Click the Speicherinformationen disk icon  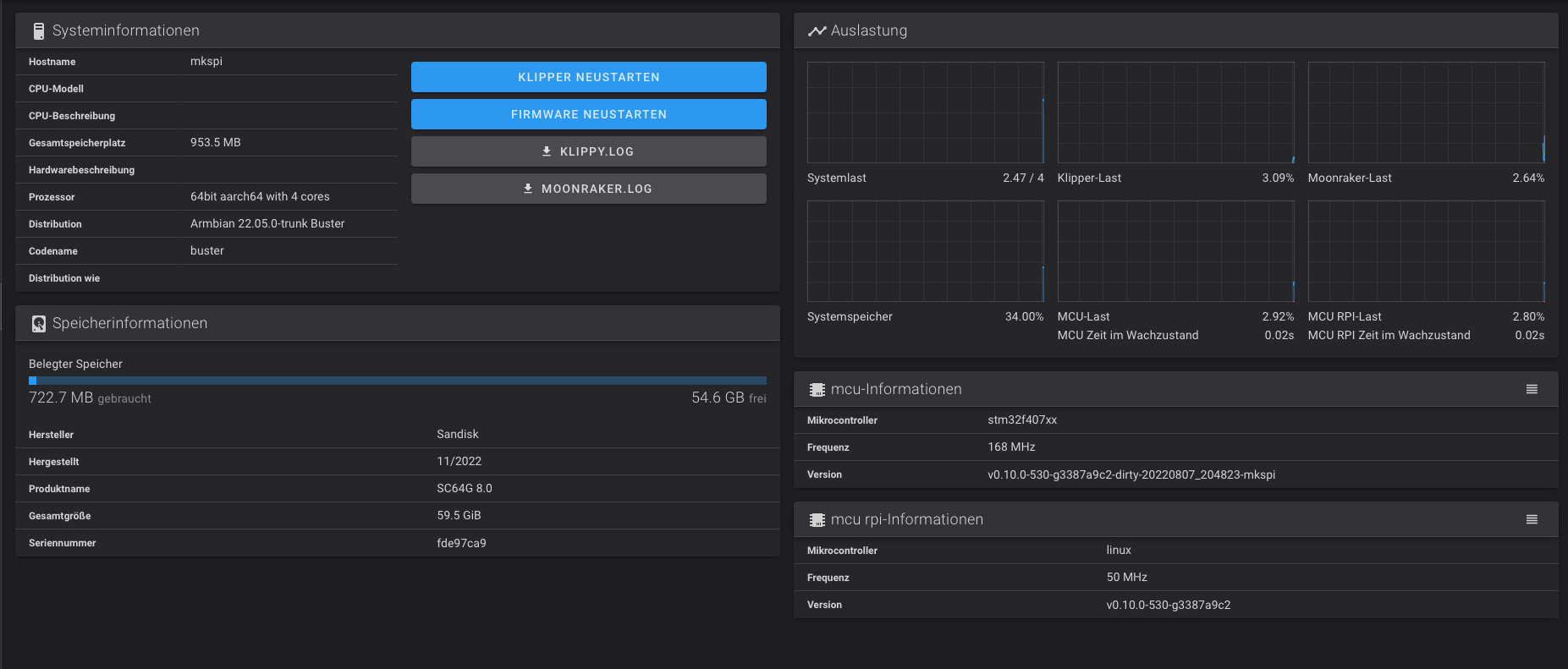point(38,324)
